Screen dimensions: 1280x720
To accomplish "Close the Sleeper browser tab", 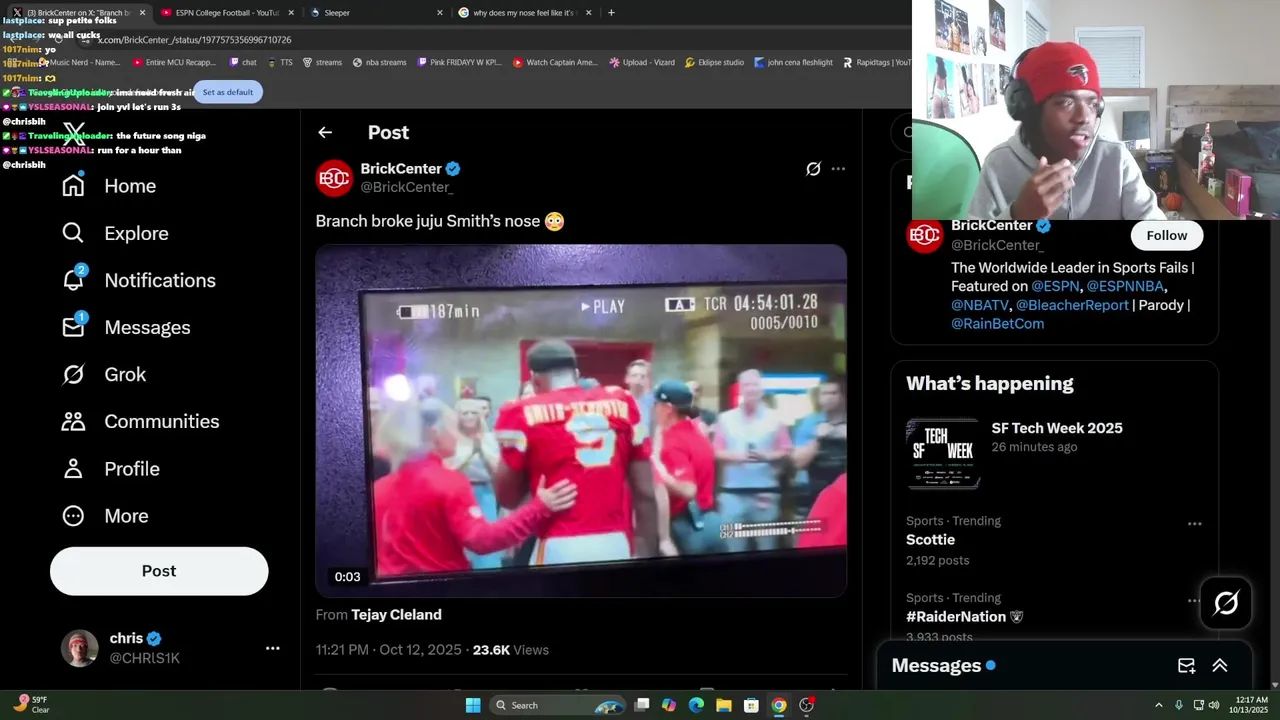I will click(x=440, y=13).
